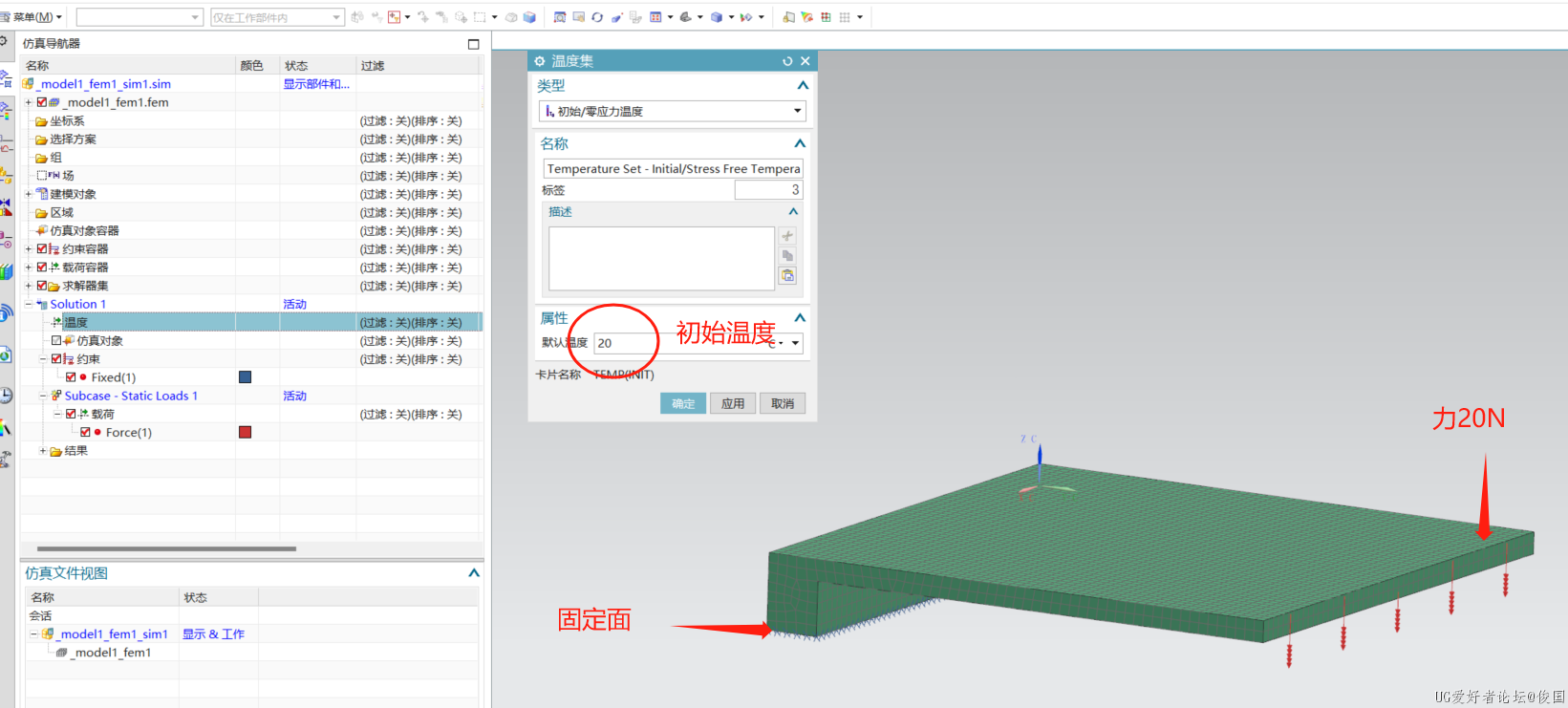The height and width of the screenshot is (708, 1568).
Task: Click the layout table toolbar icon
Action: pos(655,17)
